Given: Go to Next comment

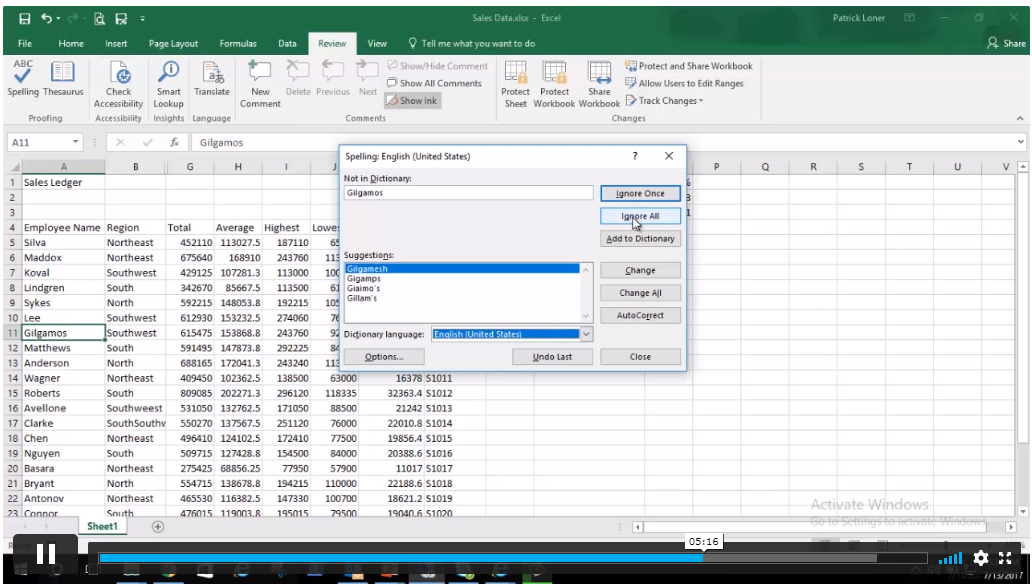Looking at the screenshot, I should click(368, 79).
